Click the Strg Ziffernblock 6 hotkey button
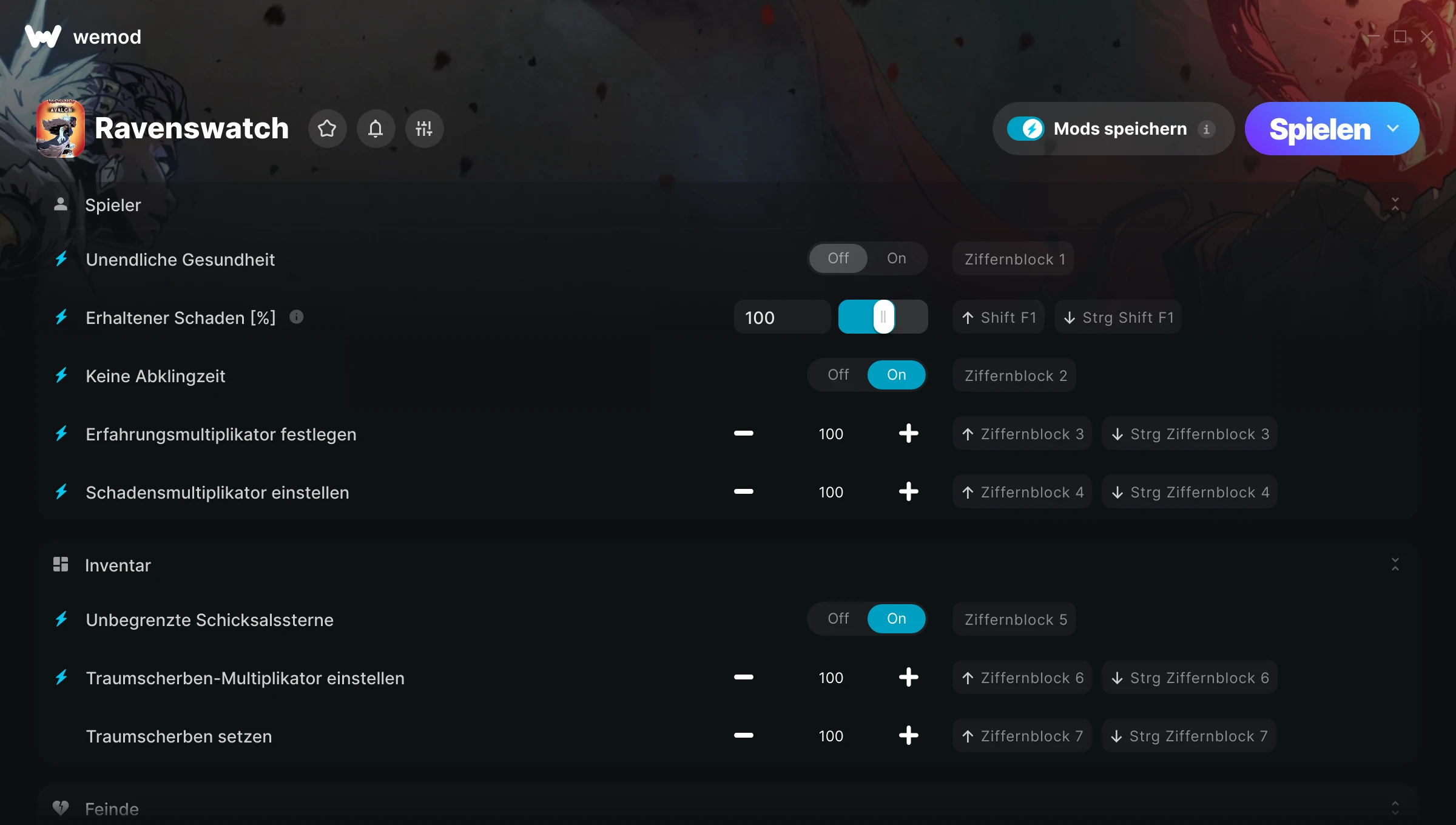The width and height of the screenshot is (1456, 825). (1190, 678)
